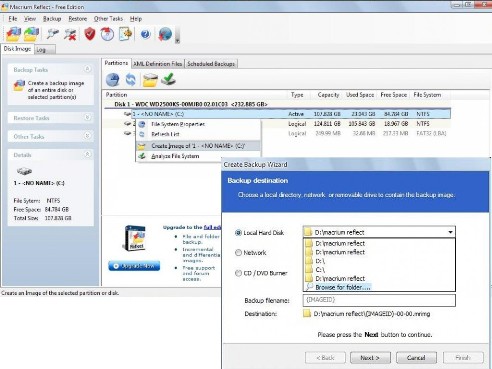Screen dimensions: 492x369
Task: Click the browse image magnifier toolbar icon
Action: click(x=53, y=34)
